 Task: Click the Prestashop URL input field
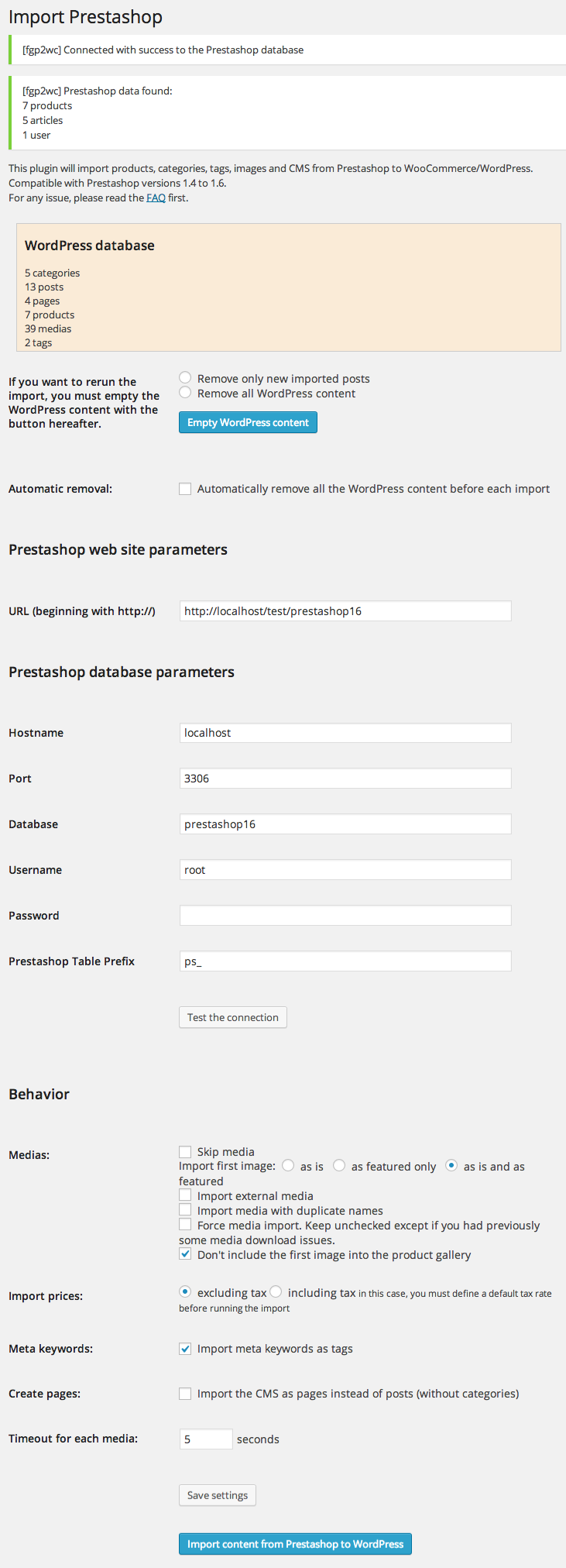click(x=345, y=611)
